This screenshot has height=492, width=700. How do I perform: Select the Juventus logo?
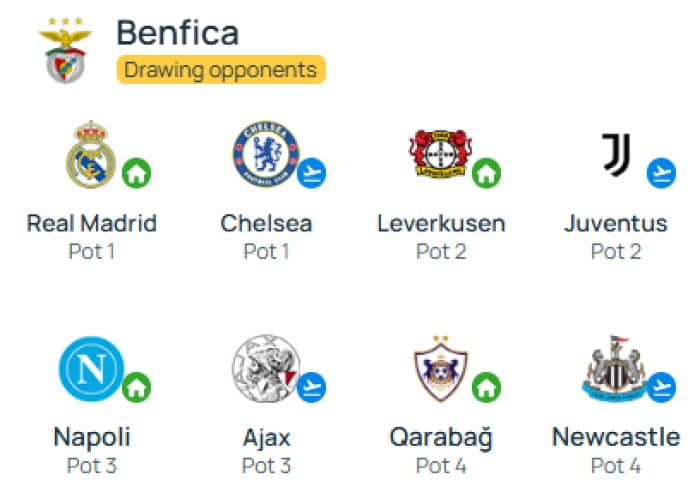(616, 154)
